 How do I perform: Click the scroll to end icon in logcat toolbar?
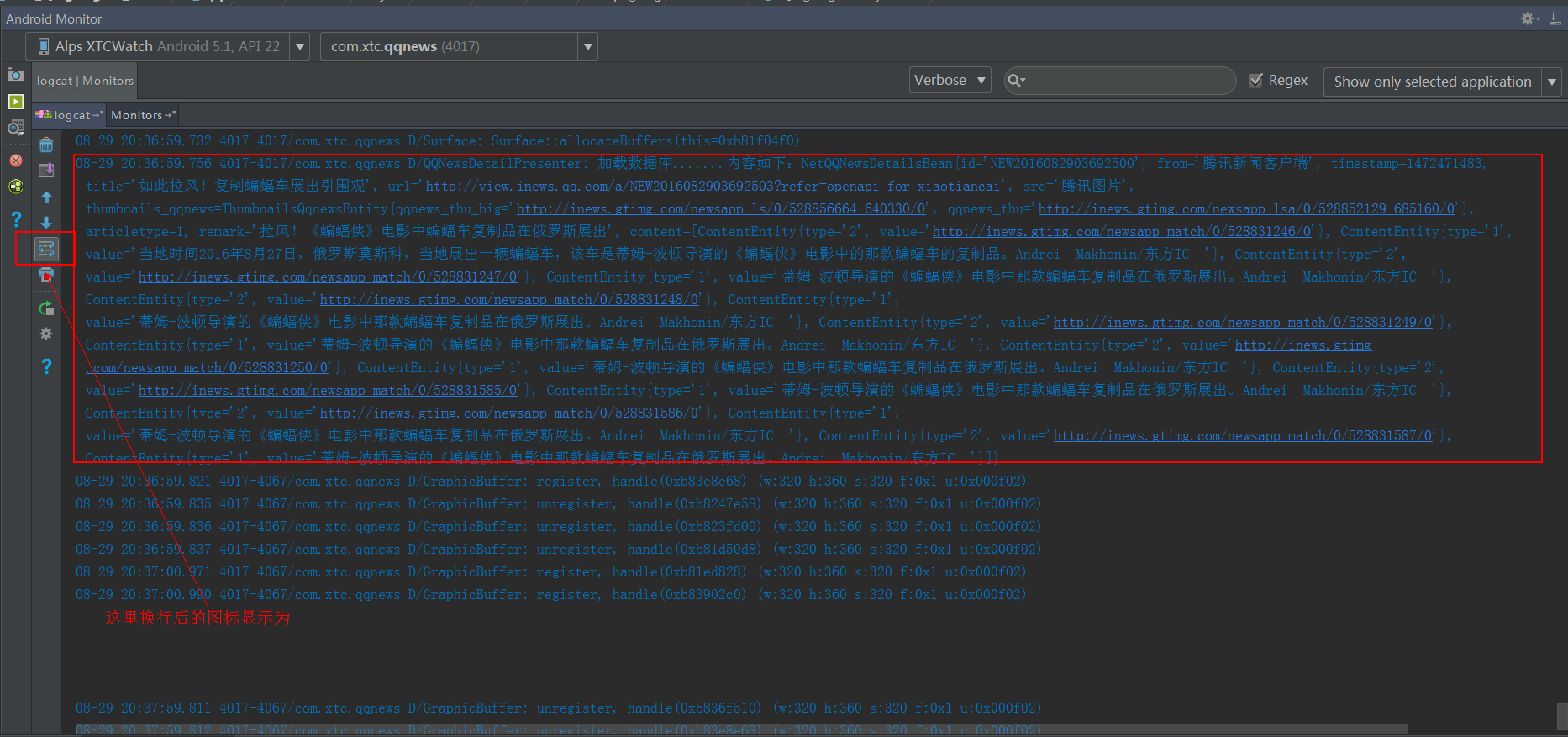coord(46,171)
